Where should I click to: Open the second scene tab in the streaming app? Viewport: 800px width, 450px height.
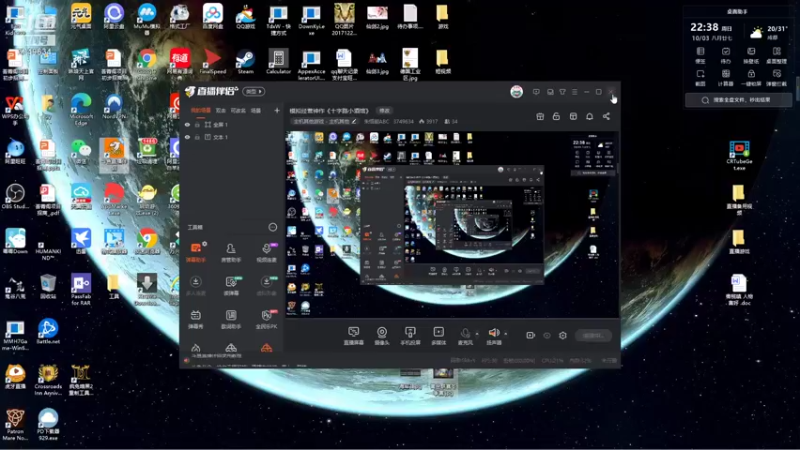click(220, 110)
